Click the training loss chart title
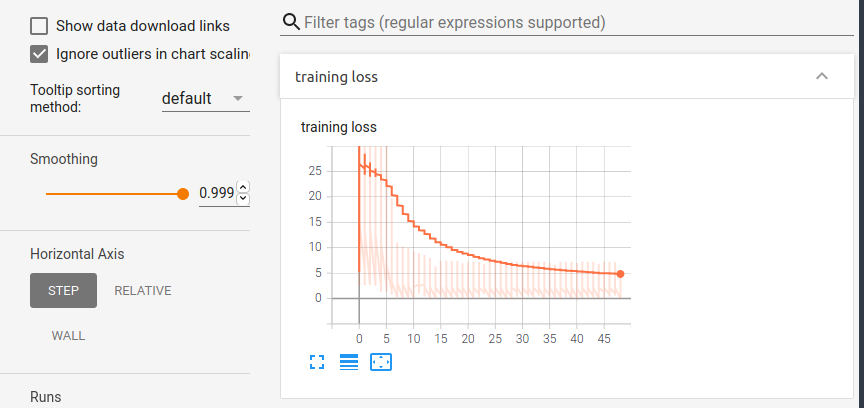864x408 pixels. [338, 127]
